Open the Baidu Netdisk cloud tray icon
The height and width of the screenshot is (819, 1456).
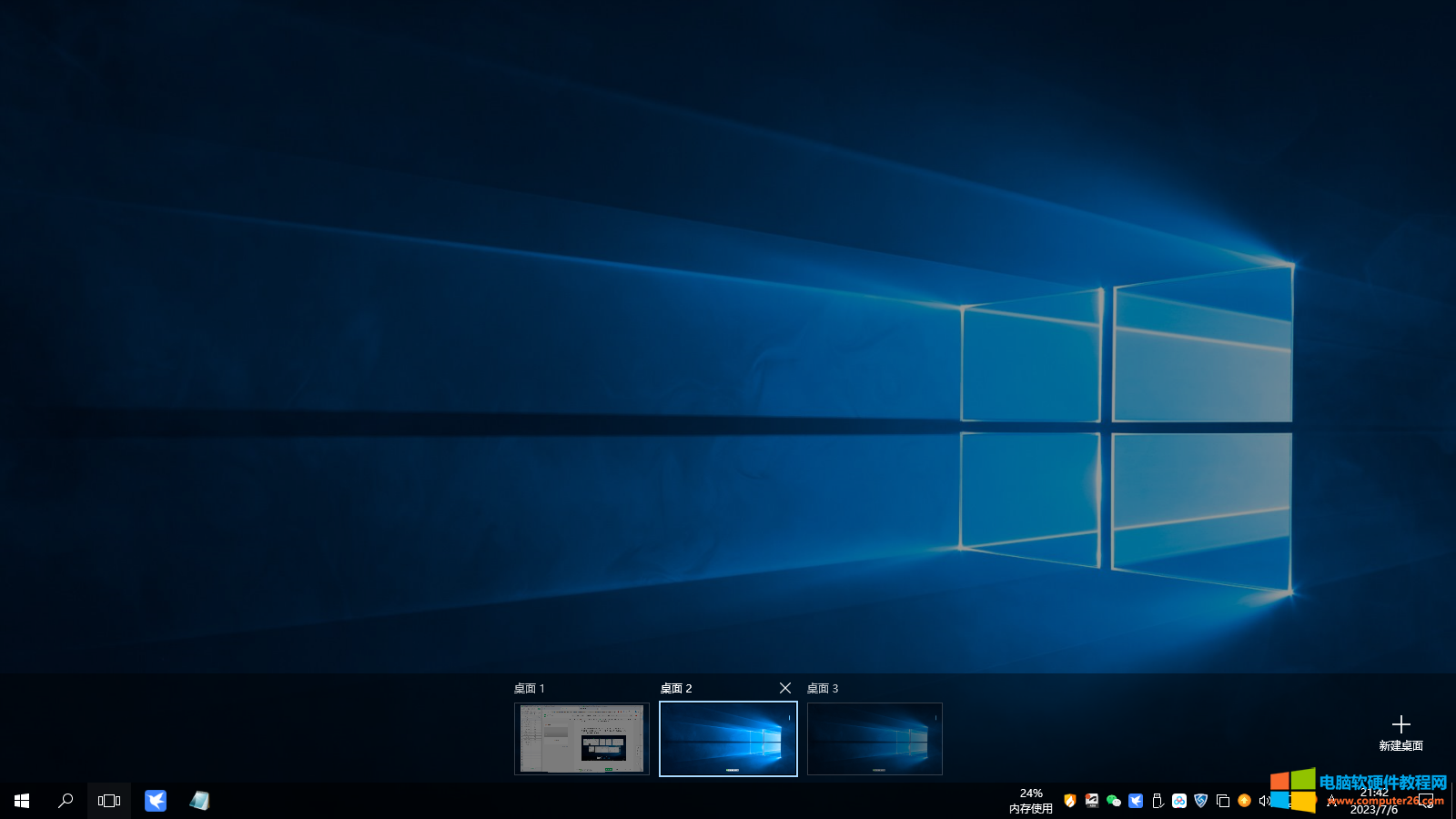[x=1179, y=801]
